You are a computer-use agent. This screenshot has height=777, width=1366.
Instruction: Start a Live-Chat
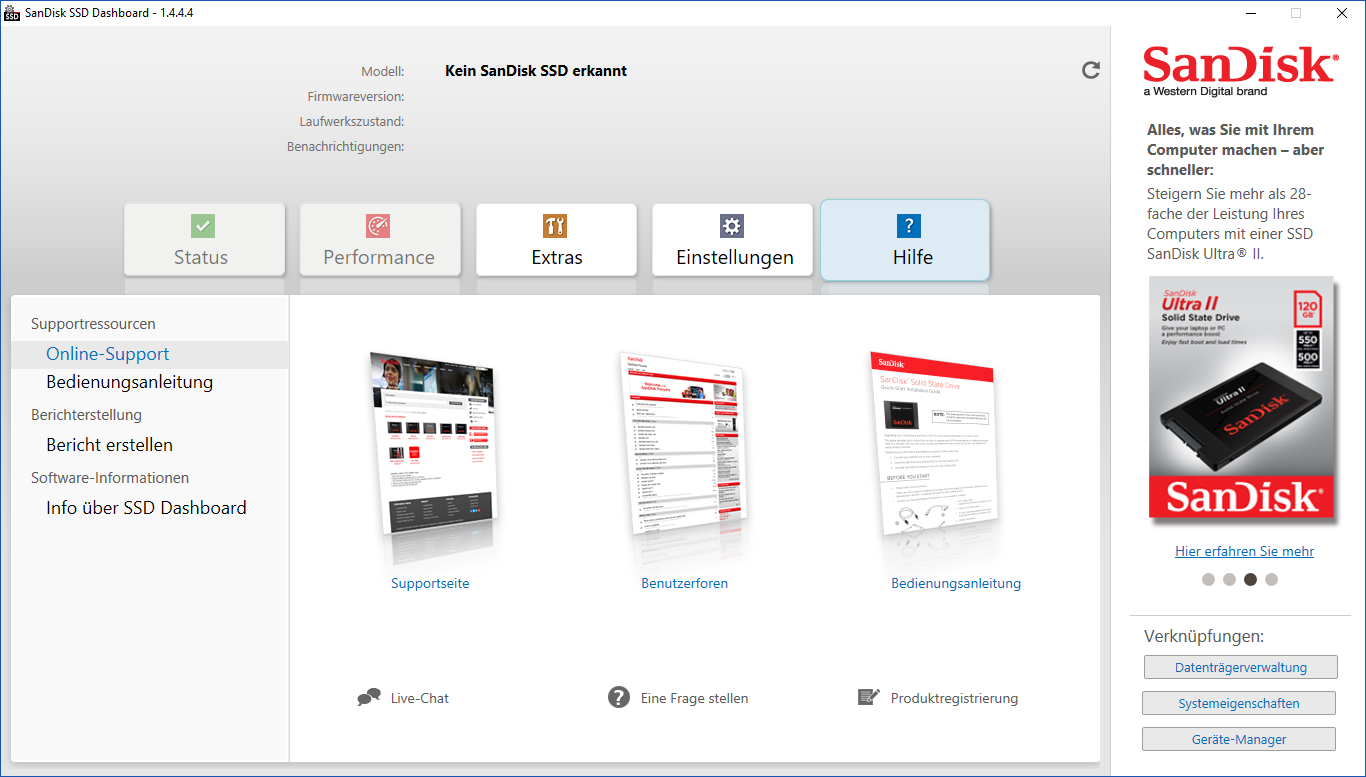pyautogui.click(x=420, y=698)
